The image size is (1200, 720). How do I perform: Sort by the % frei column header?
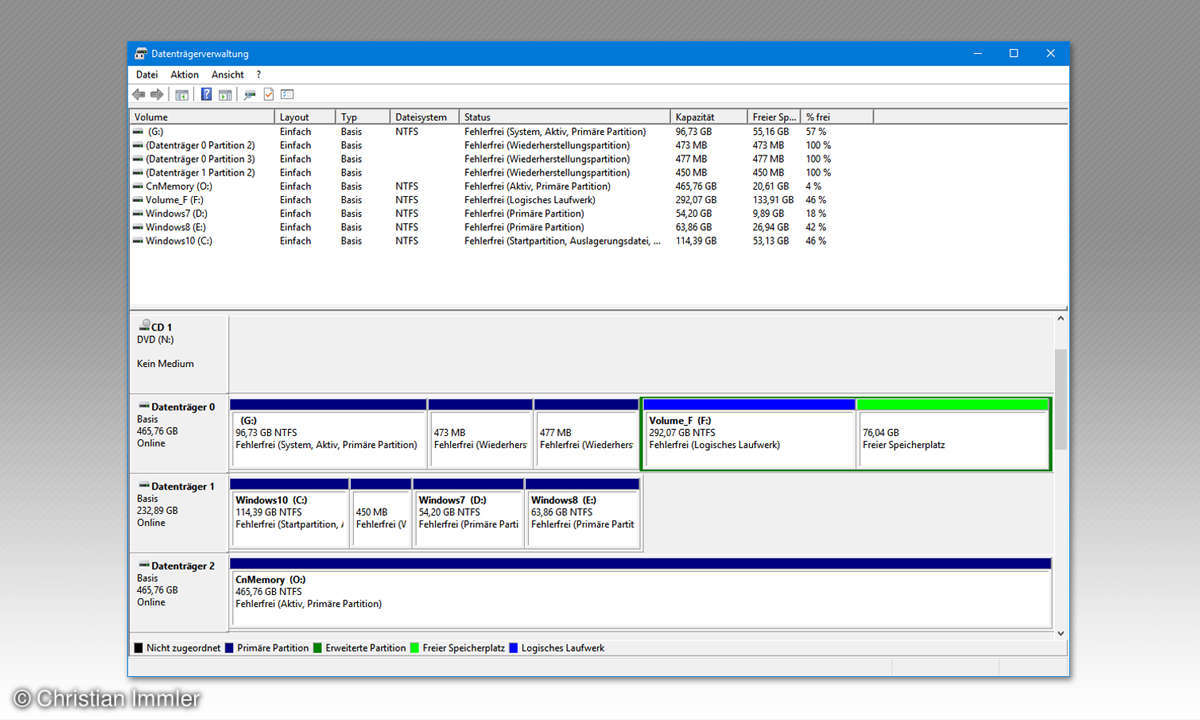837,117
